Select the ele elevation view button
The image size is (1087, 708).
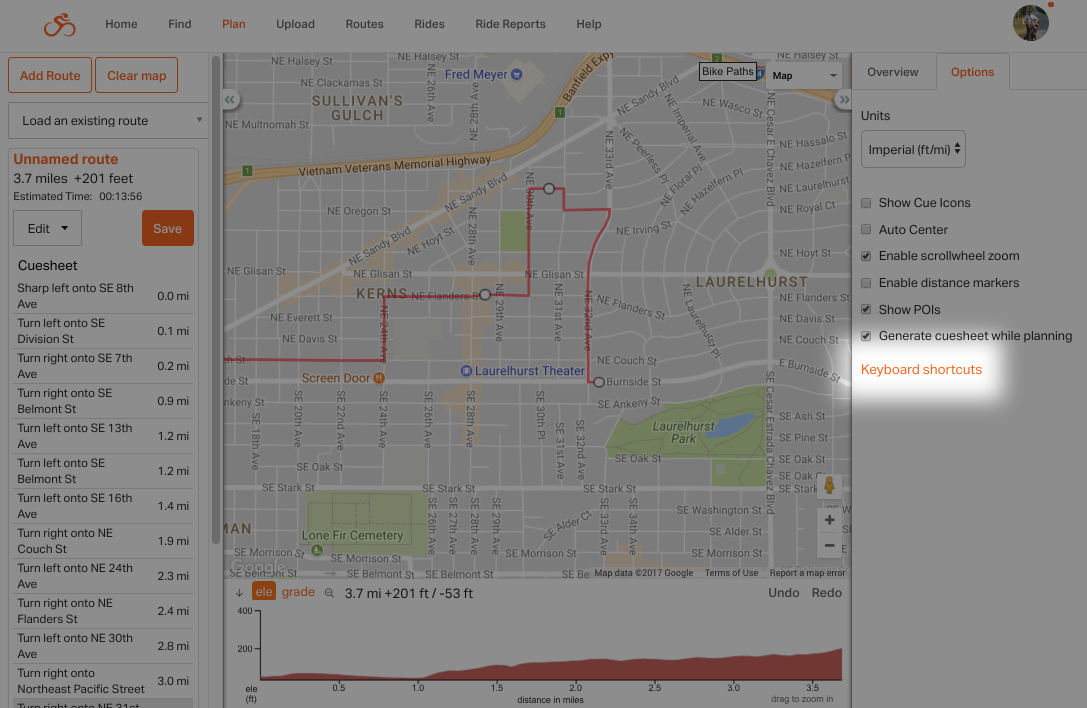[x=264, y=592]
